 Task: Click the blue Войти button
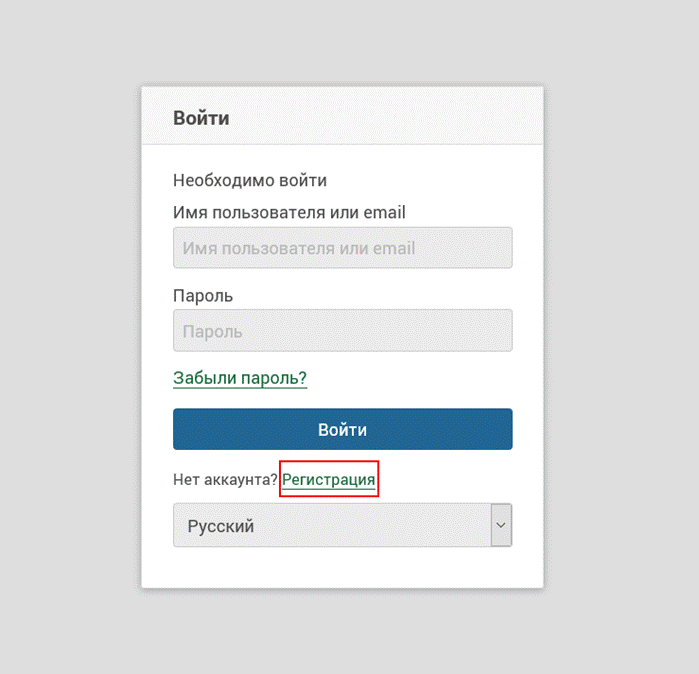click(x=342, y=429)
